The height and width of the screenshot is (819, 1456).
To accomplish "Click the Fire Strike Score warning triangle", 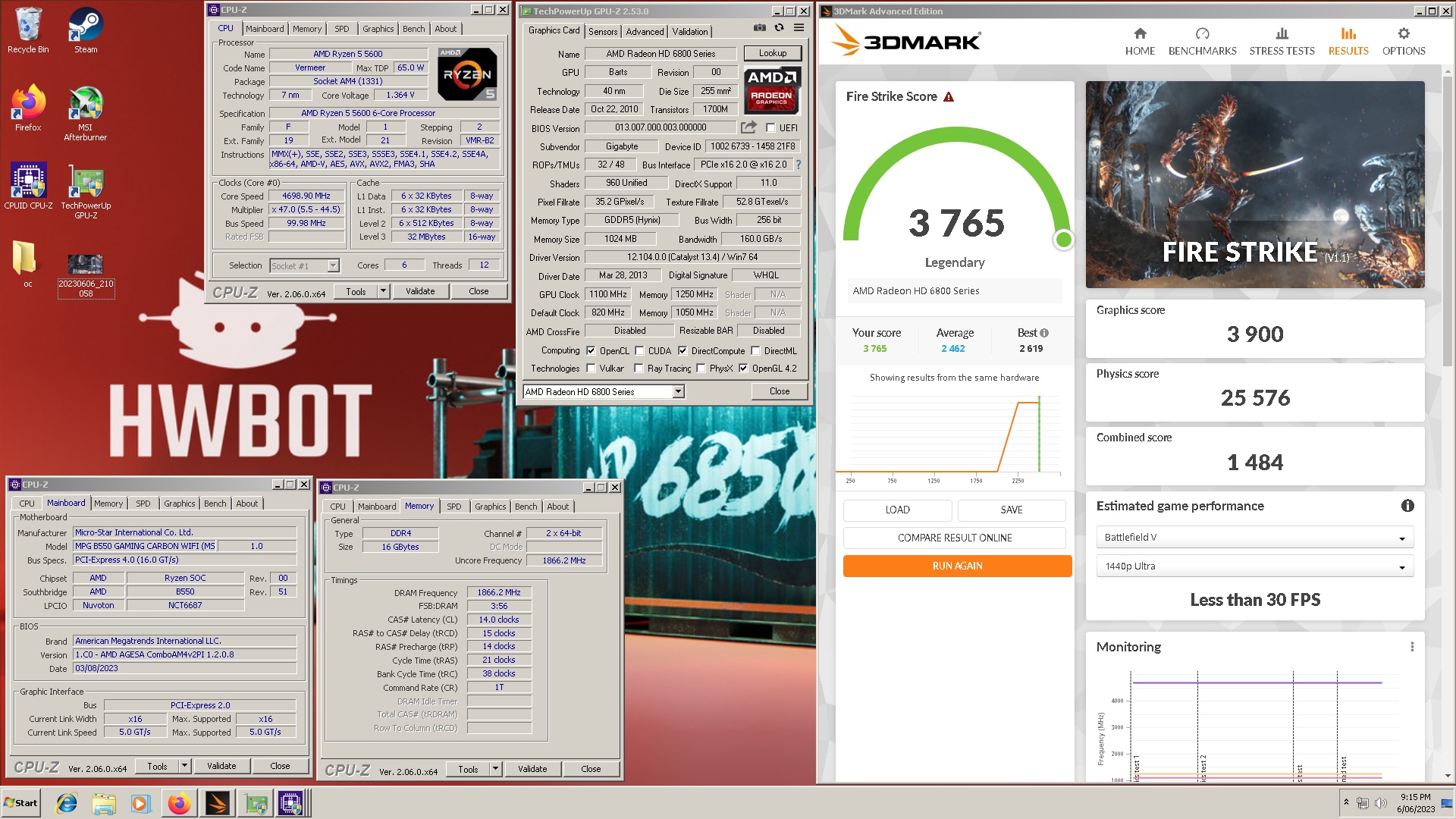I will point(948,97).
